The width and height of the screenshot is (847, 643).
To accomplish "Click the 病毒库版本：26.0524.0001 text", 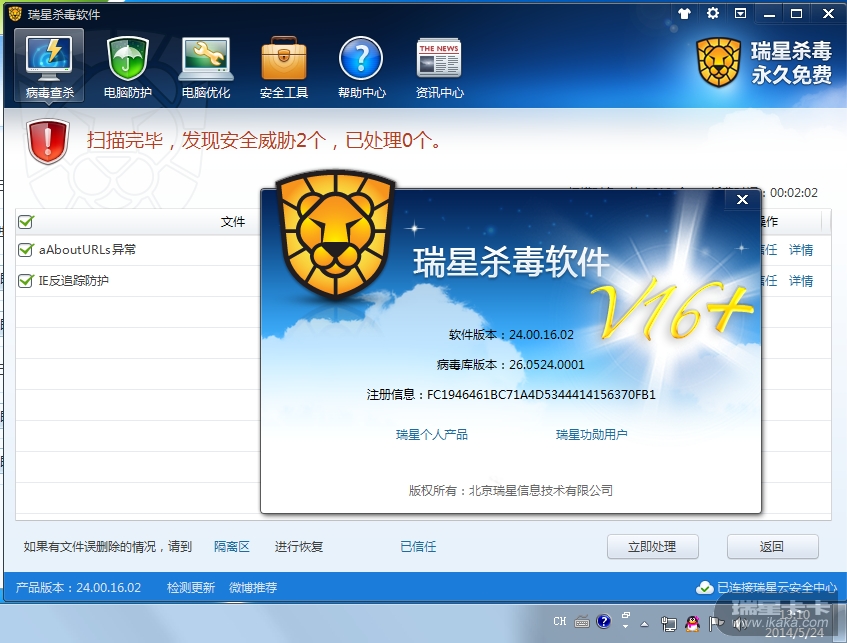I will click(x=510, y=365).
